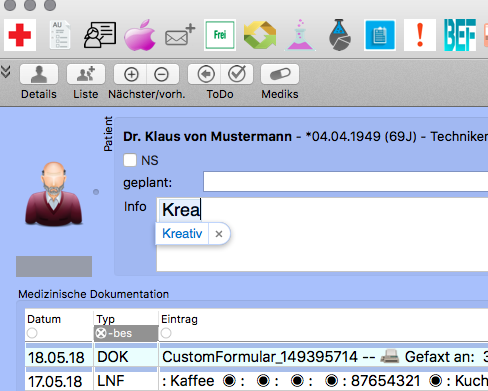This screenshot has height=391, width=488.
Task: Select the DOK type cell
Action: click(x=126, y=357)
